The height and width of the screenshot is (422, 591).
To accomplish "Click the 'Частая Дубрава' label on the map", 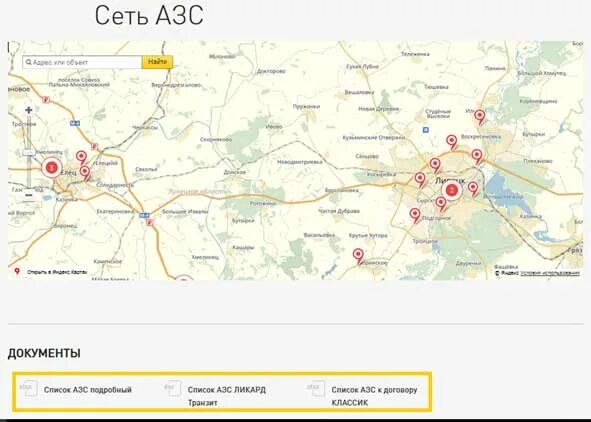I will coord(338,211).
